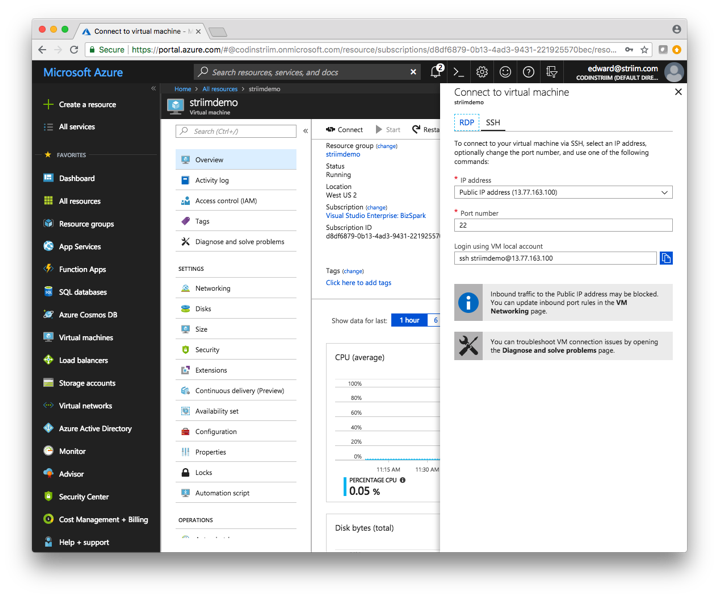The height and width of the screenshot is (597, 718).
Task: Open the Cloud Shell icon in top bar
Action: click(x=459, y=72)
